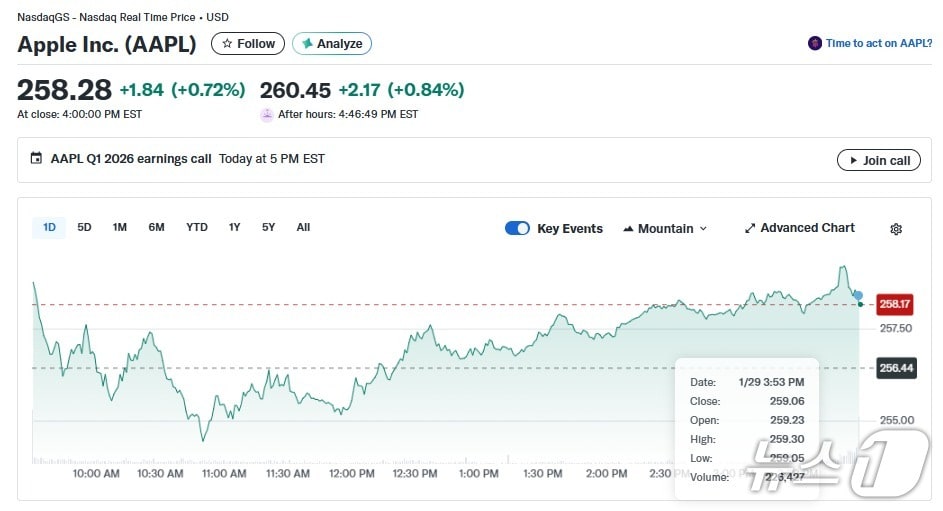This screenshot has width=943, height=511.
Task: Open chart settings gear icon
Action: [895, 229]
